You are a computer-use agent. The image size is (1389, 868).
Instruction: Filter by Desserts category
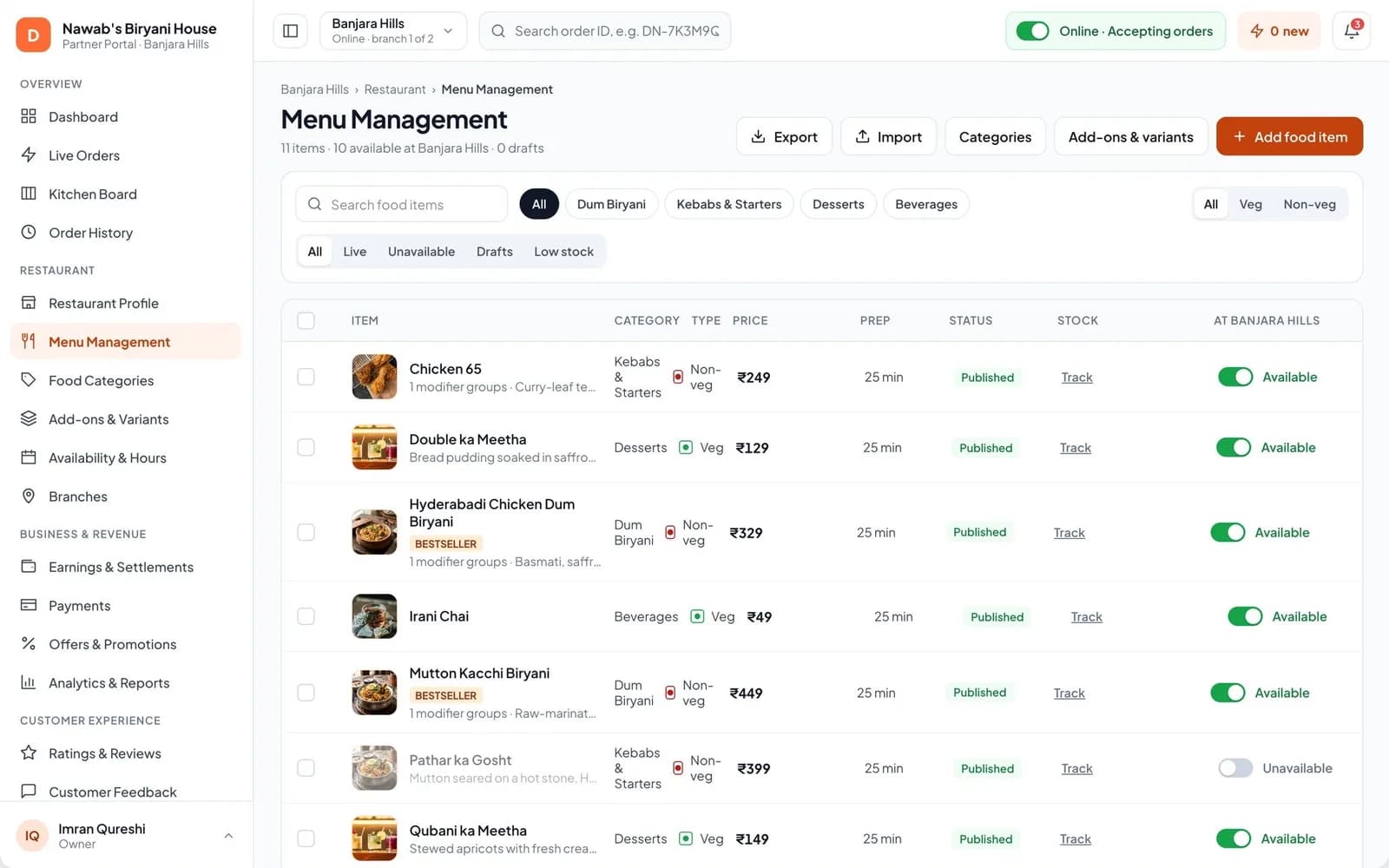(839, 204)
